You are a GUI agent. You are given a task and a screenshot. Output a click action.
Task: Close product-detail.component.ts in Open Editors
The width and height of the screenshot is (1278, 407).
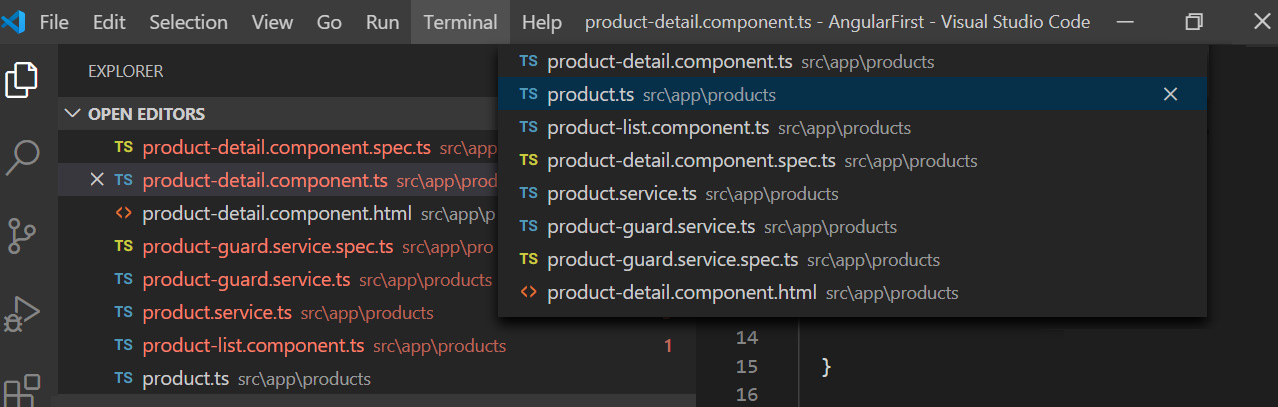[97, 180]
